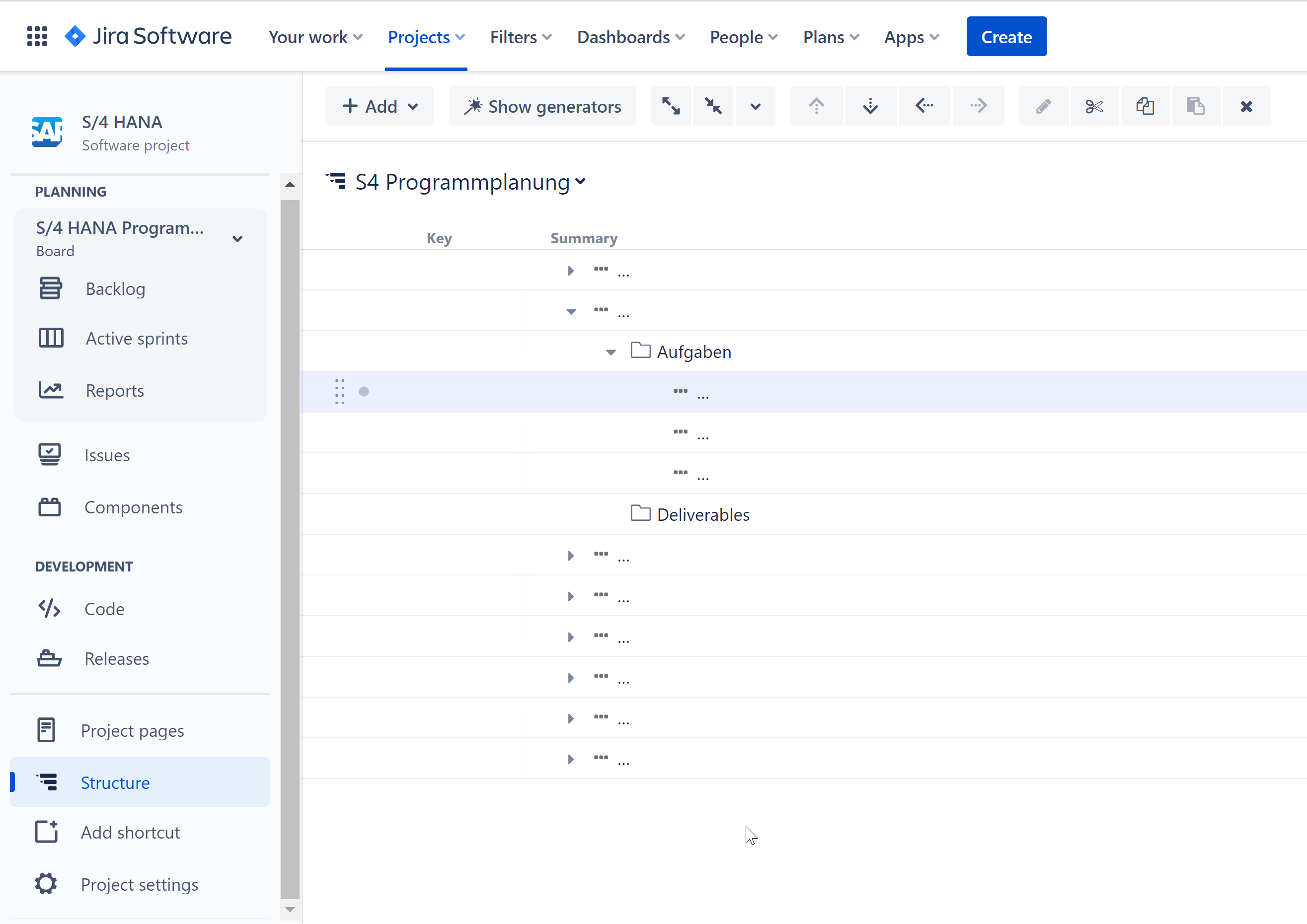Screen dimensions: 1307x924
Task: Click the paste icon in toolbar
Action: [x=1195, y=106]
